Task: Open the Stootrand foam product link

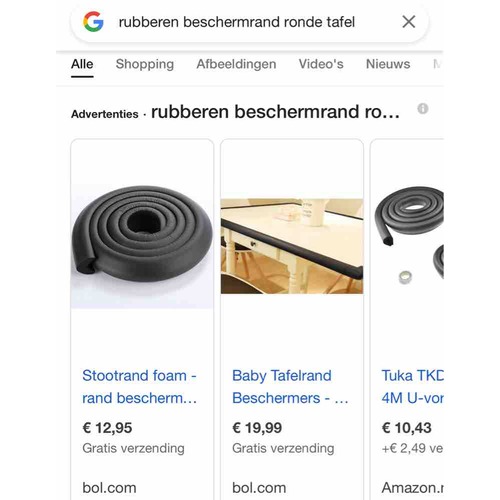Action: tap(140, 387)
